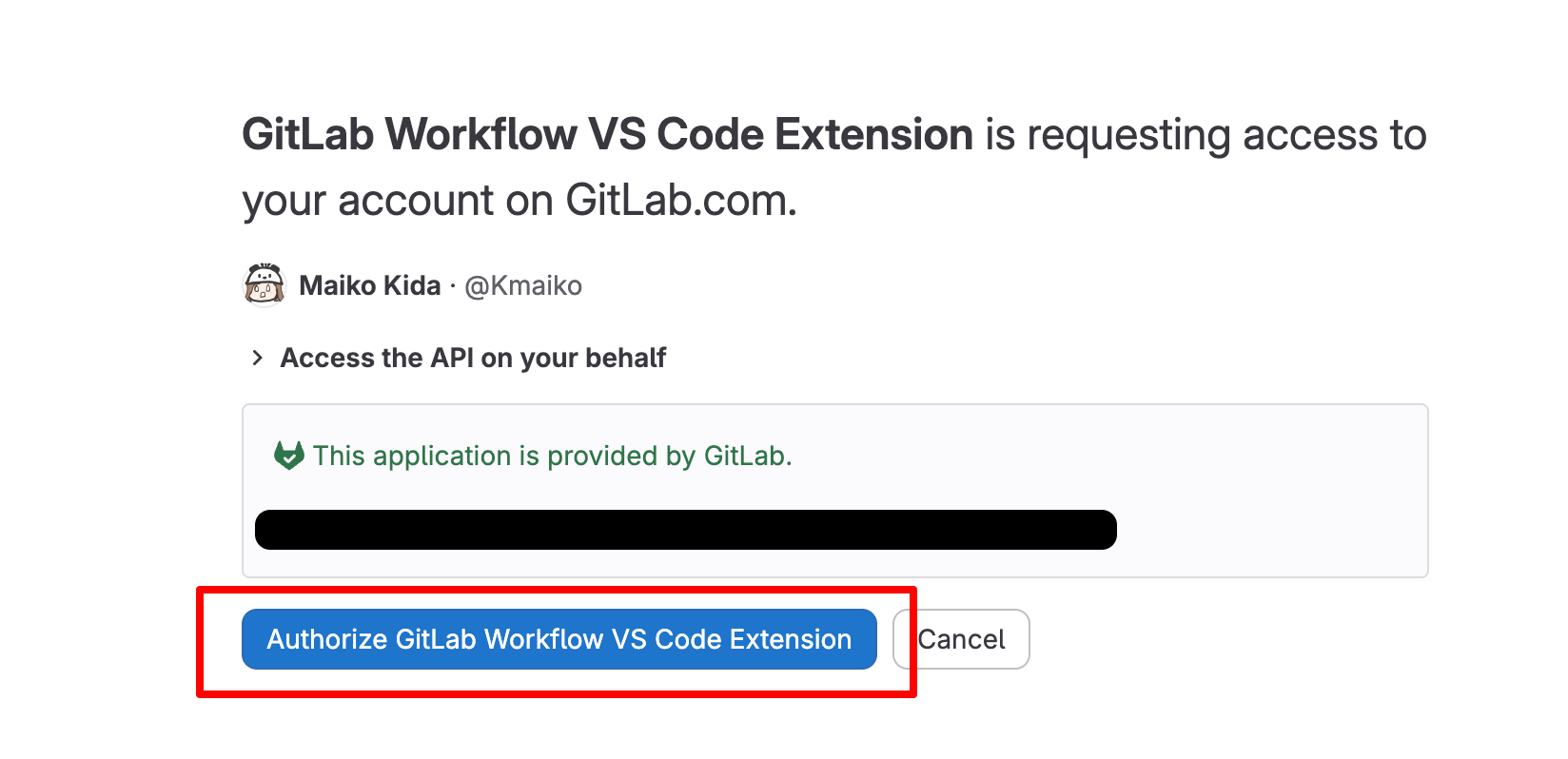
Task: Click 'is requesting access to' heading text
Action: tap(1205, 134)
